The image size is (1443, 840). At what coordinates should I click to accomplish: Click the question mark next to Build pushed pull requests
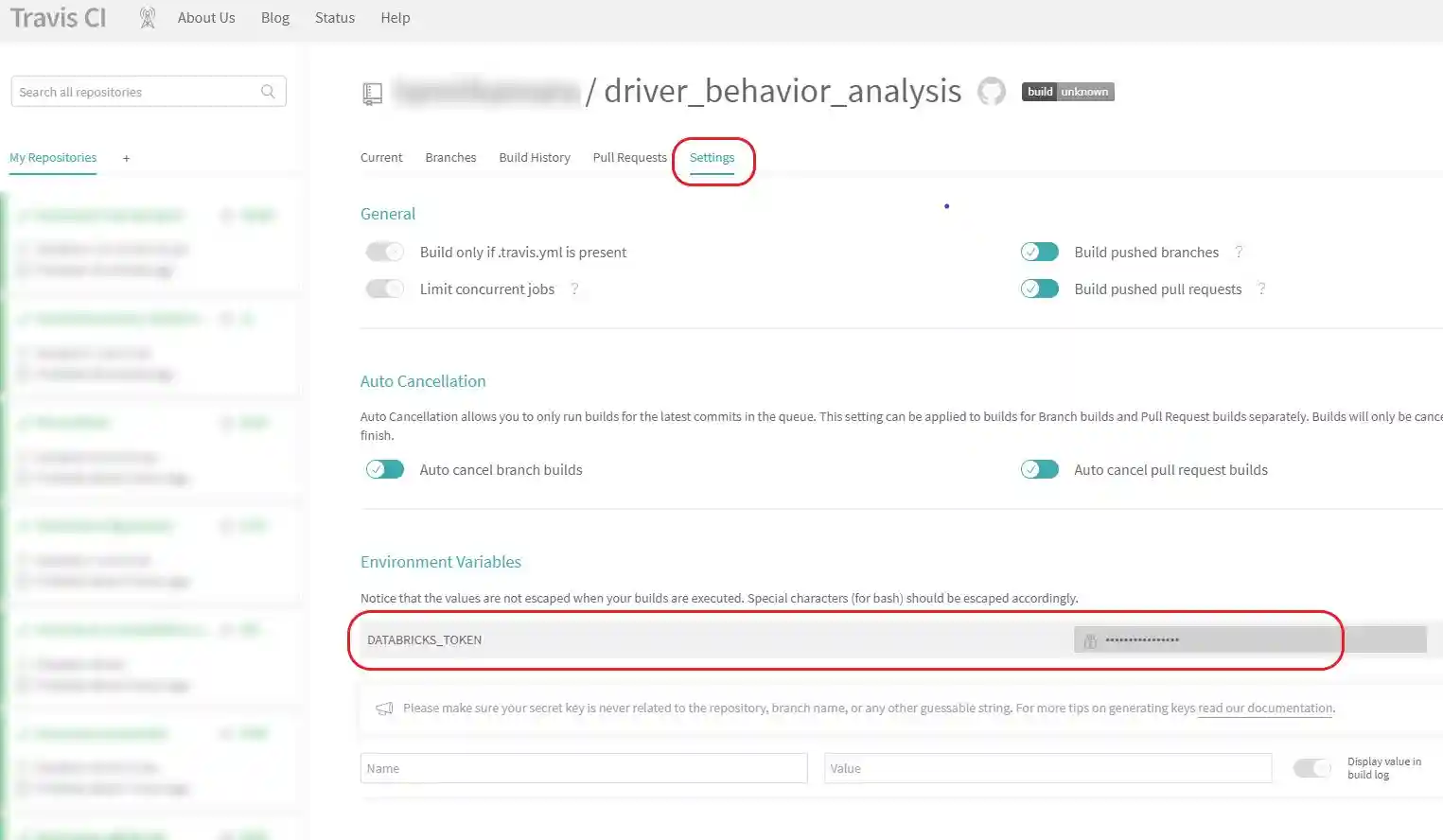tap(1261, 289)
